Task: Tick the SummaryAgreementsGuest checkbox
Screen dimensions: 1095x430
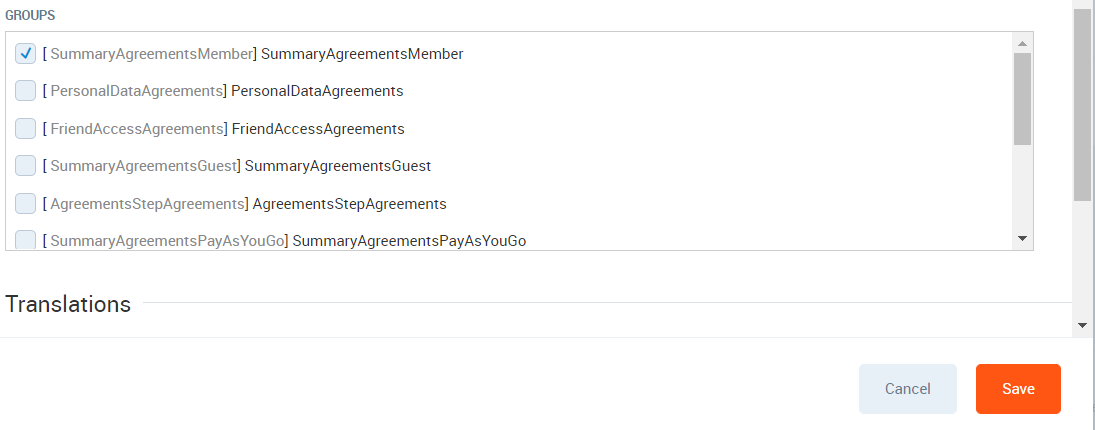Action: (x=26, y=166)
